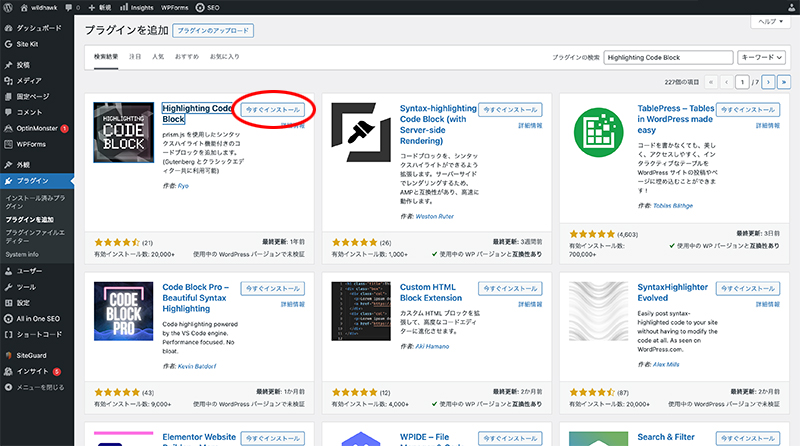Click the WordPress logo in admin bar

[8, 6]
